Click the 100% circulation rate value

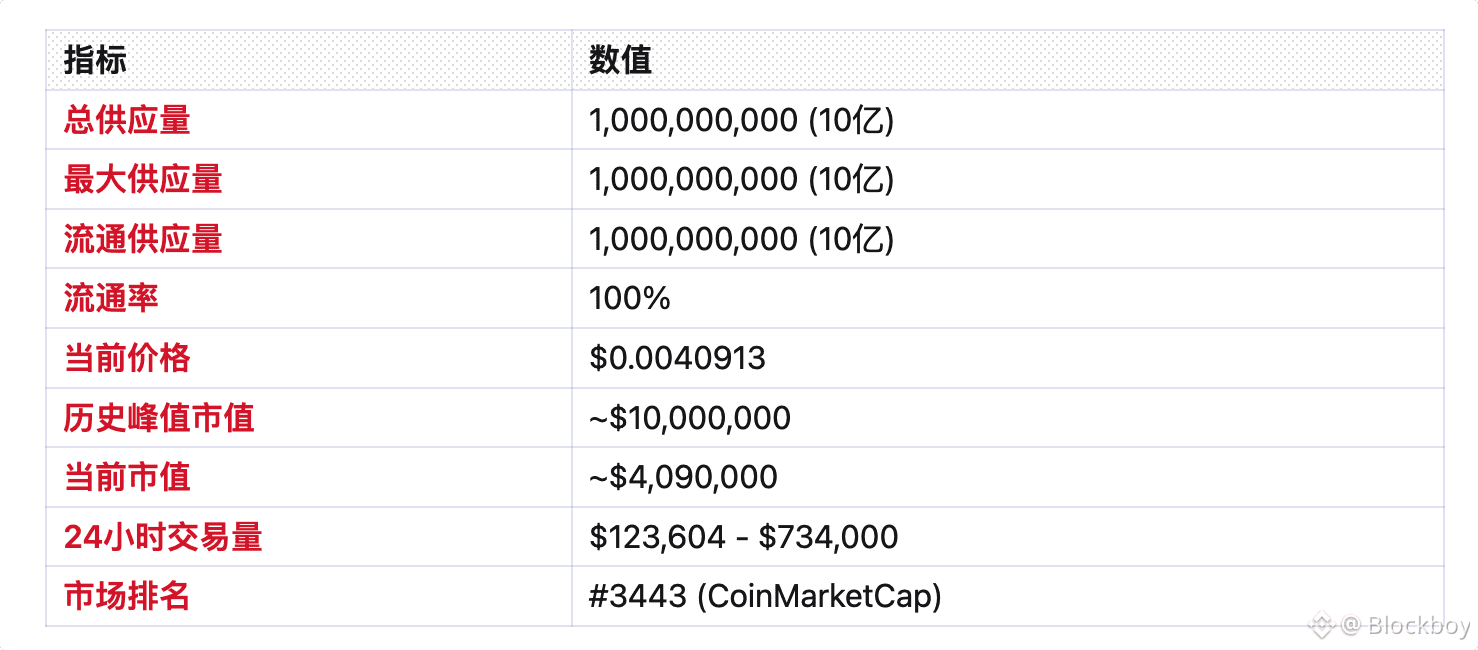point(630,298)
